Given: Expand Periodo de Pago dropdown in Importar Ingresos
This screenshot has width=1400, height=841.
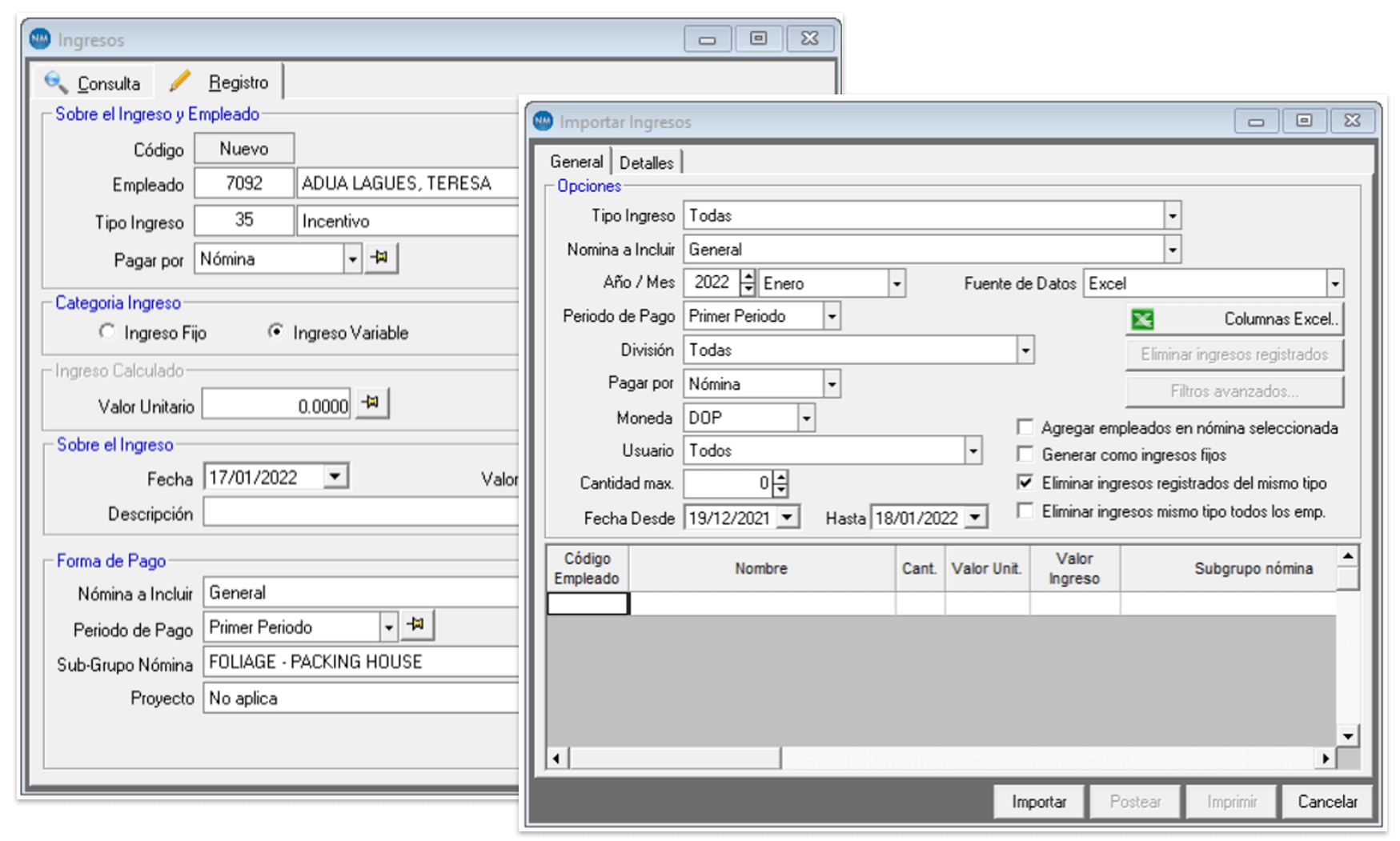Looking at the screenshot, I should 832,316.
